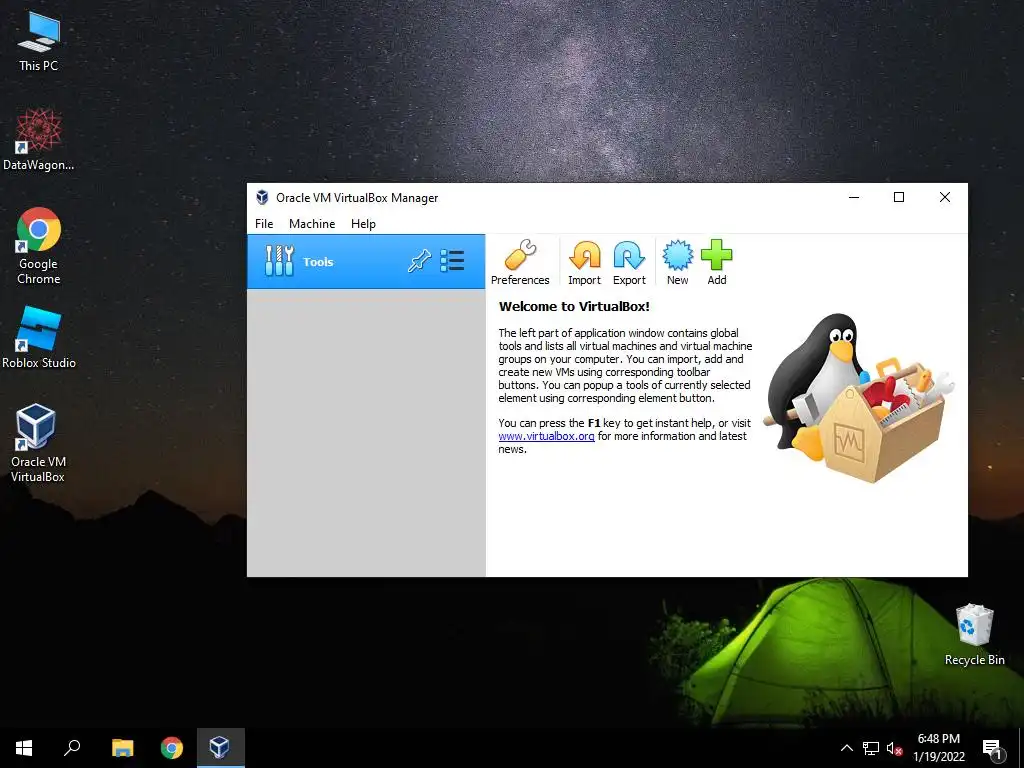Click the muted volume tray icon

tap(895, 748)
